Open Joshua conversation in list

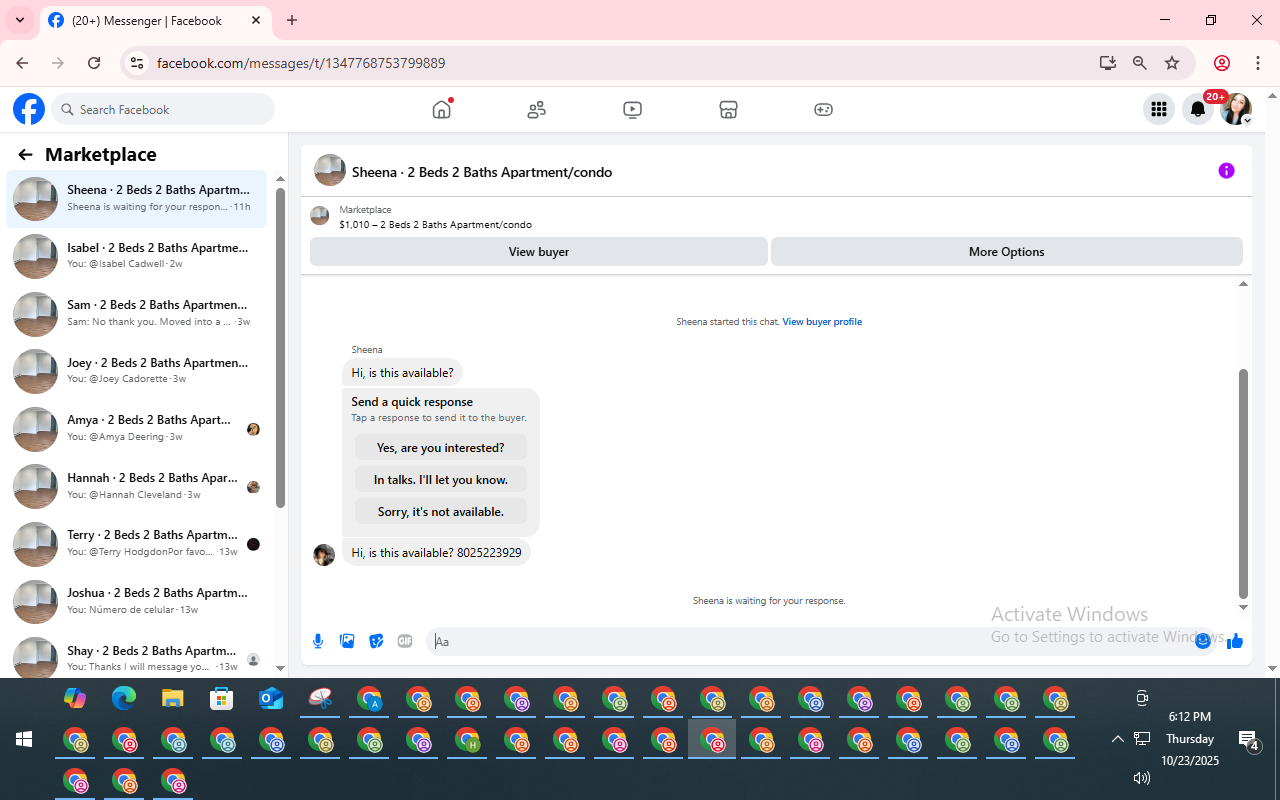coord(137,602)
